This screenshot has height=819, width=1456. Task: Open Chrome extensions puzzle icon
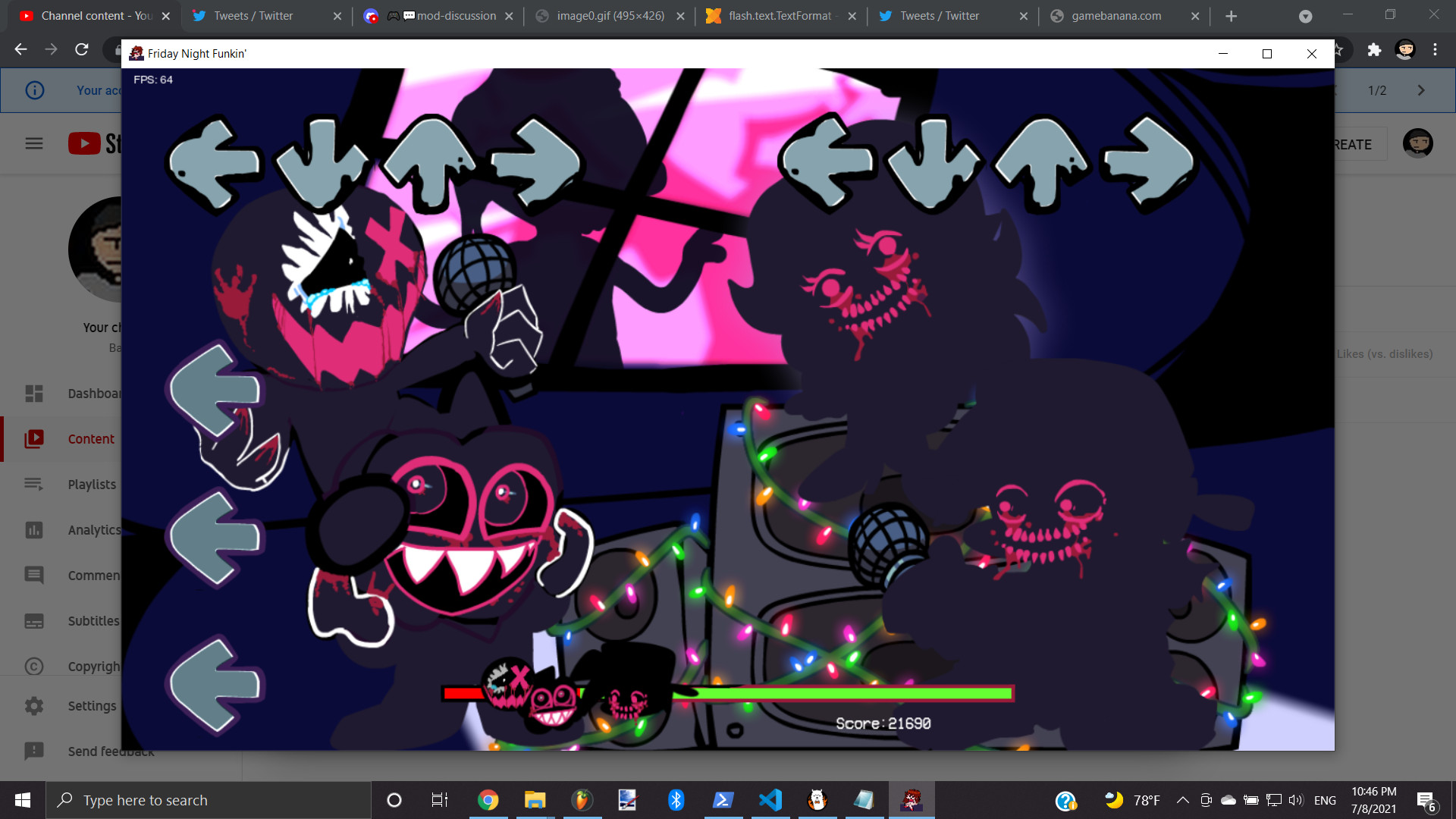pyautogui.click(x=1374, y=50)
